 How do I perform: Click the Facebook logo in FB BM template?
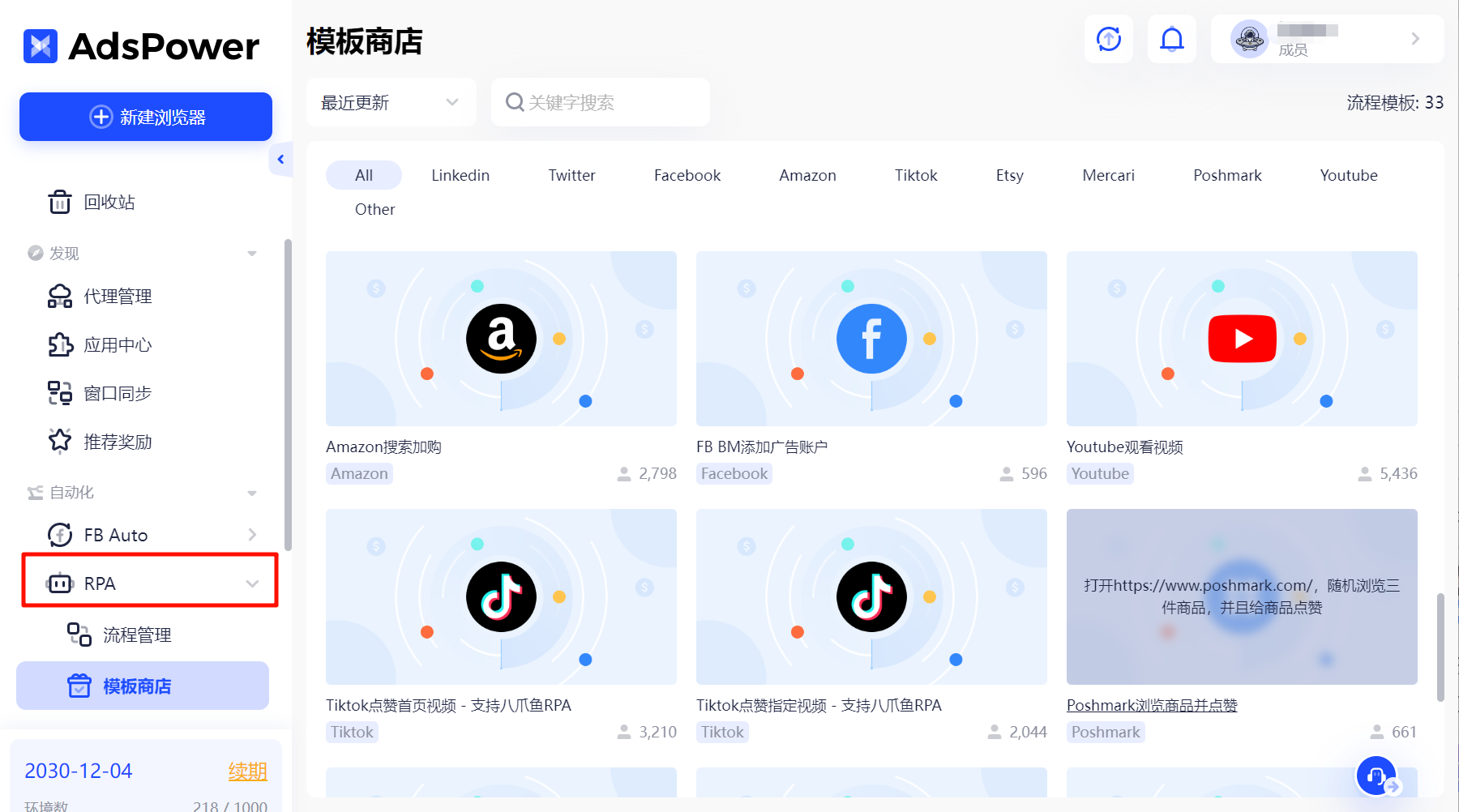click(x=871, y=339)
